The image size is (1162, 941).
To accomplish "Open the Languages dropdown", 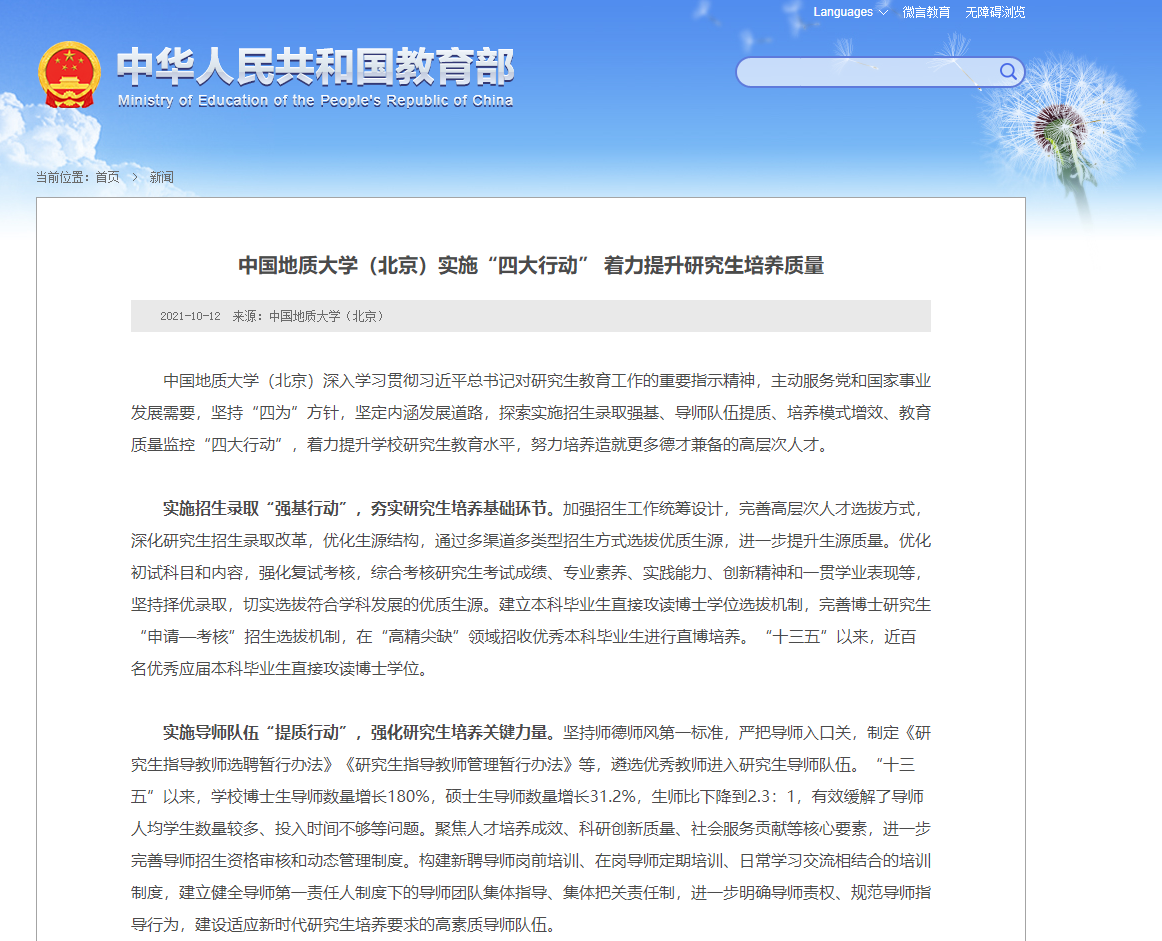I will pyautogui.click(x=850, y=12).
